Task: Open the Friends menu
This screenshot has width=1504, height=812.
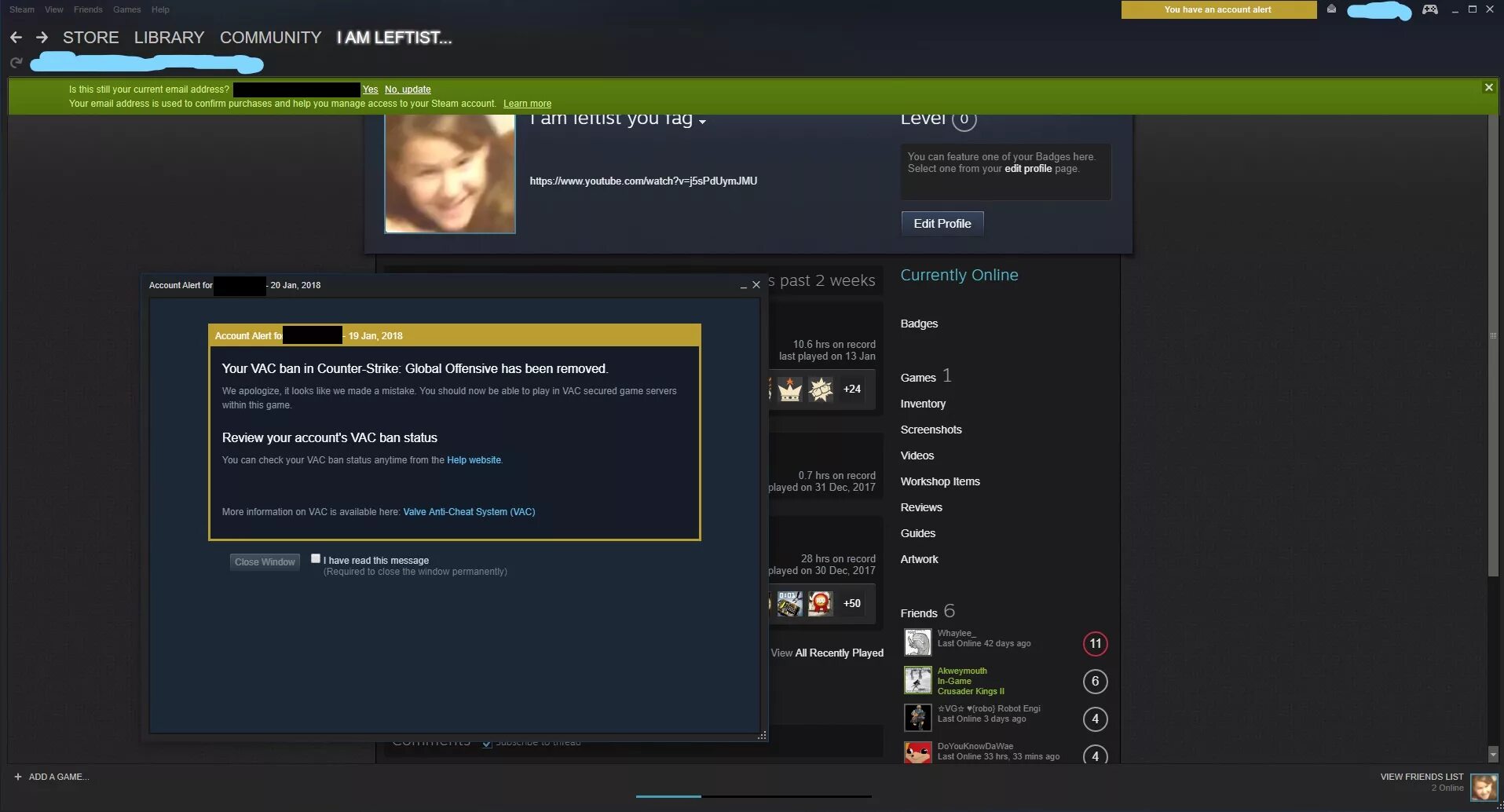Action: (88, 9)
